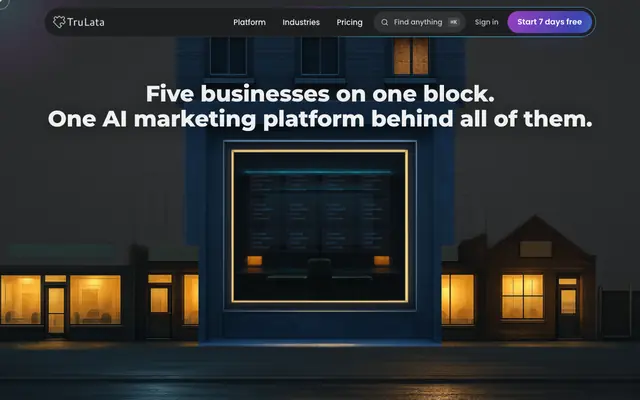
Task: Open the Industries menu
Action: click(301, 22)
